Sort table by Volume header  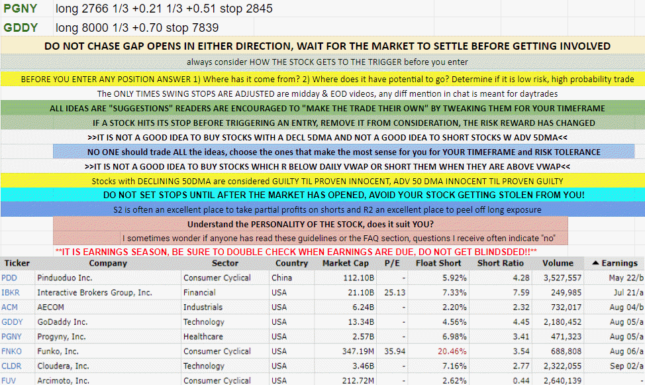558,263
